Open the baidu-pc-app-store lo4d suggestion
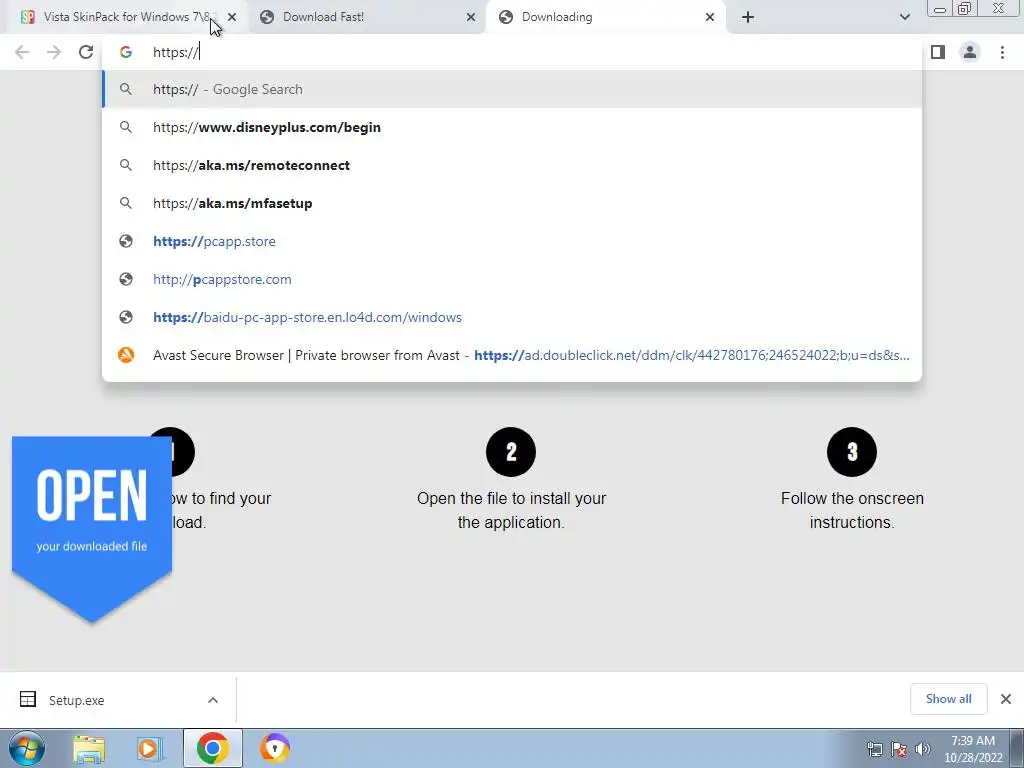This screenshot has width=1024, height=768. coord(512,317)
